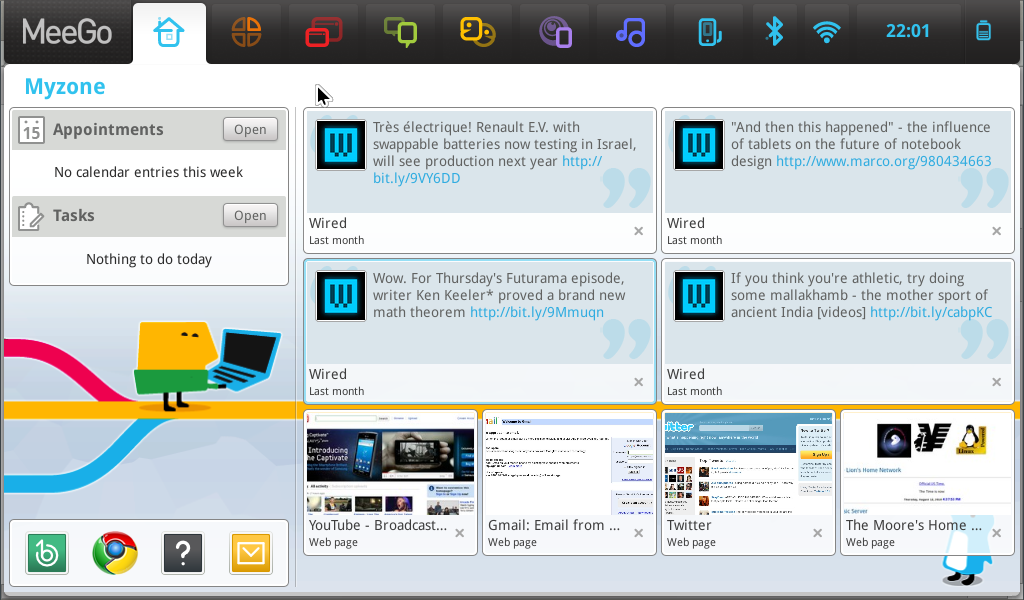The image size is (1024, 600).
Task: Launch the Help question mark app
Action: tap(183, 553)
